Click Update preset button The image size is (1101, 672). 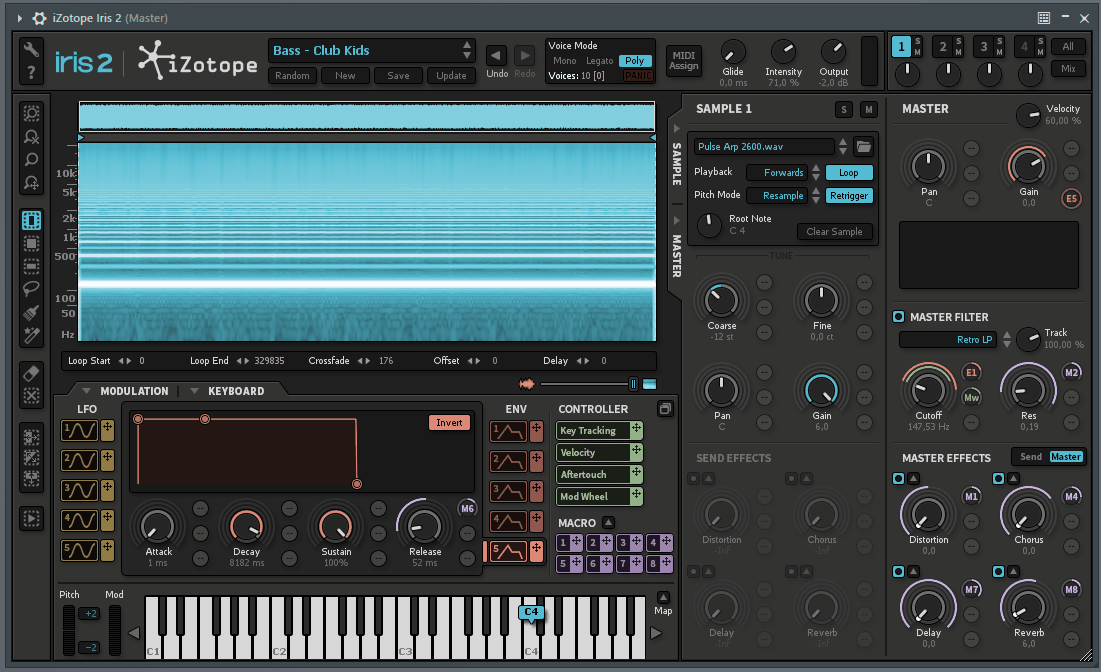click(x=451, y=75)
